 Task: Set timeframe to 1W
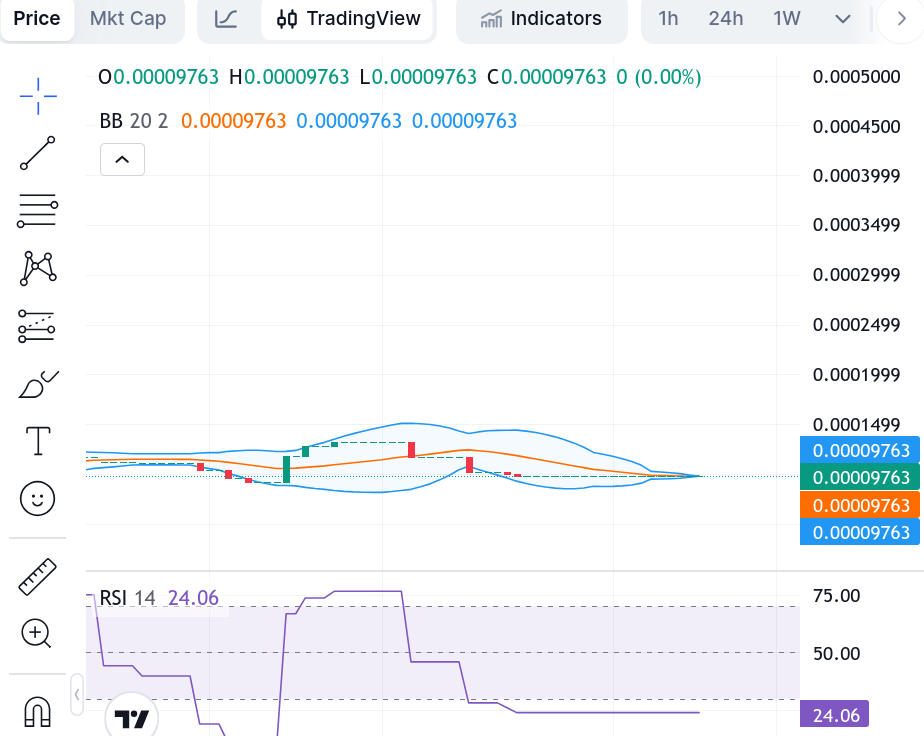coord(787,19)
